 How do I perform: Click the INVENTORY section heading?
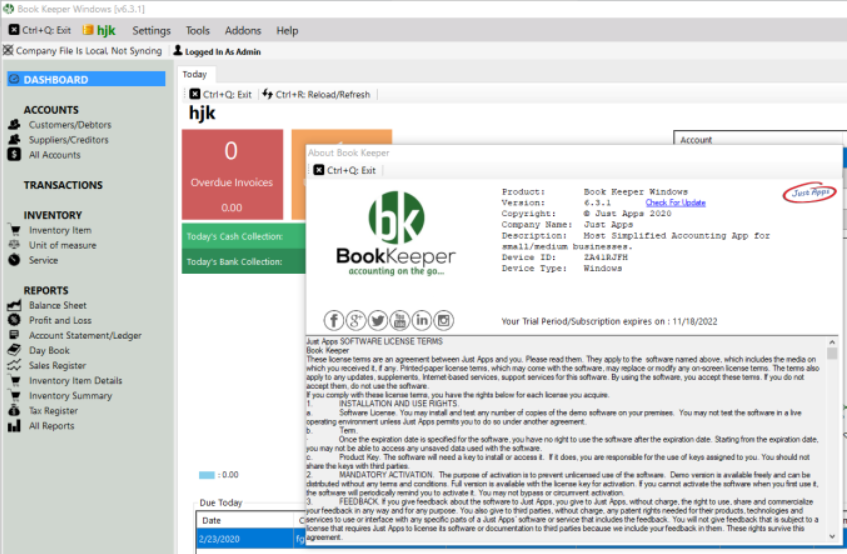52,215
